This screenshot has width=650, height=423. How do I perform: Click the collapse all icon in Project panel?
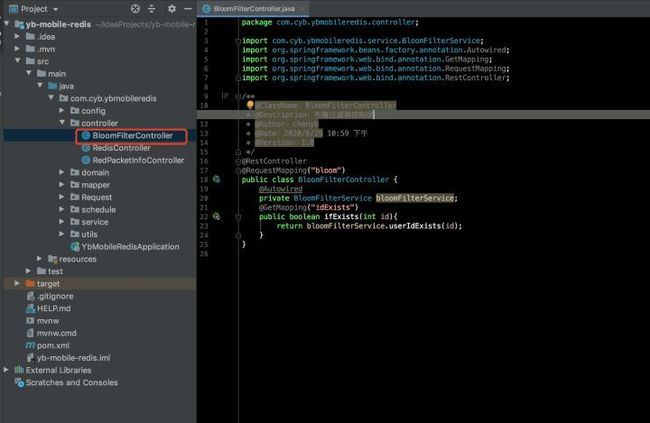coord(152,8)
